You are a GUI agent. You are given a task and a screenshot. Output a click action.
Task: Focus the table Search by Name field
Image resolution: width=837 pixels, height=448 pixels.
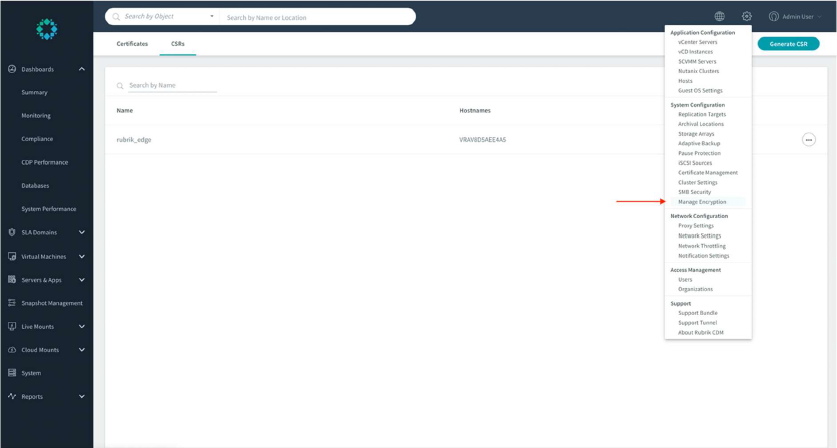pos(172,85)
